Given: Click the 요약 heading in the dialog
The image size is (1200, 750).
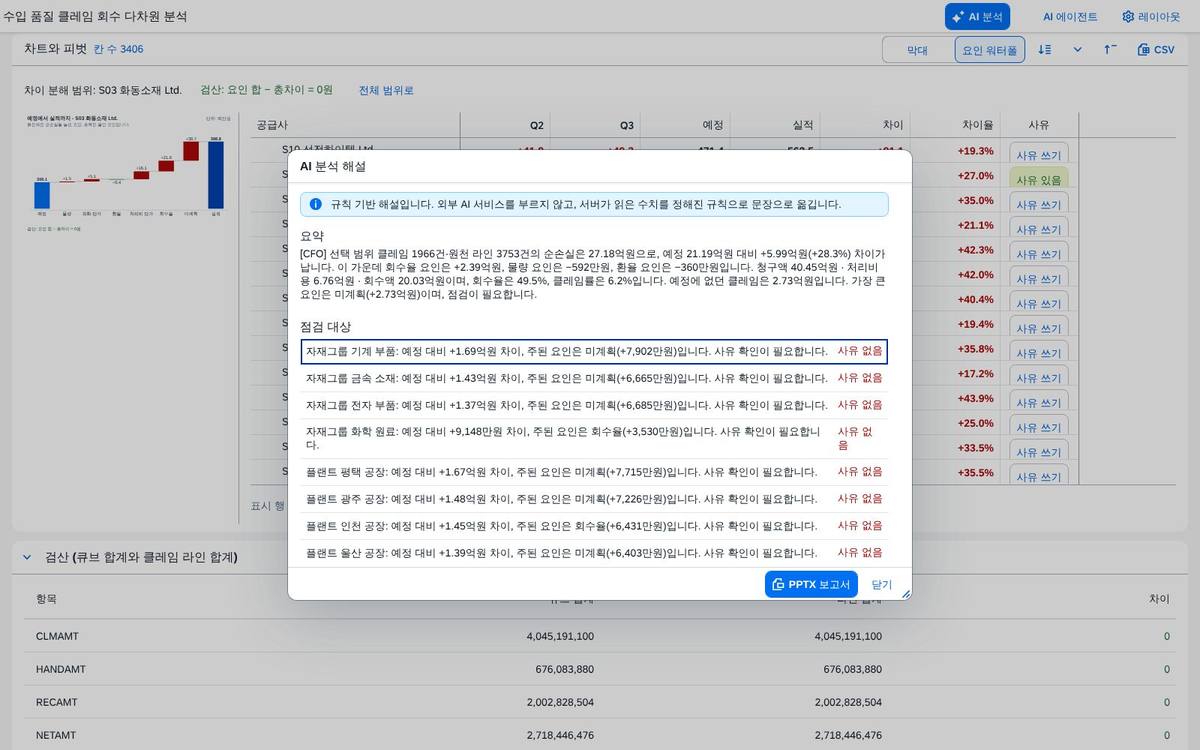Looking at the screenshot, I should pos(312,236).
